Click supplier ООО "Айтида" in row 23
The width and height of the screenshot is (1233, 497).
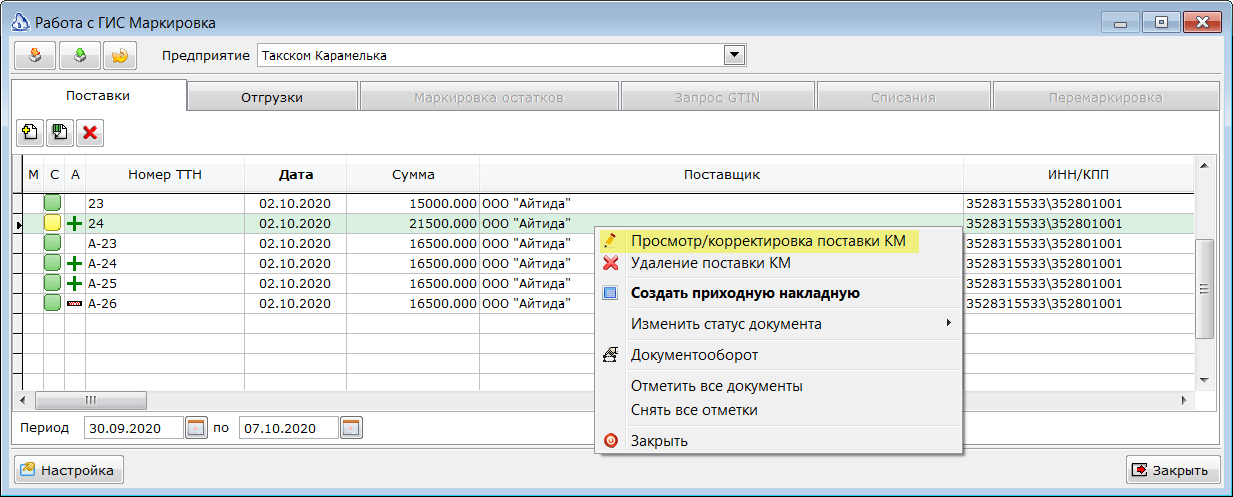click(x=722, y=203)
